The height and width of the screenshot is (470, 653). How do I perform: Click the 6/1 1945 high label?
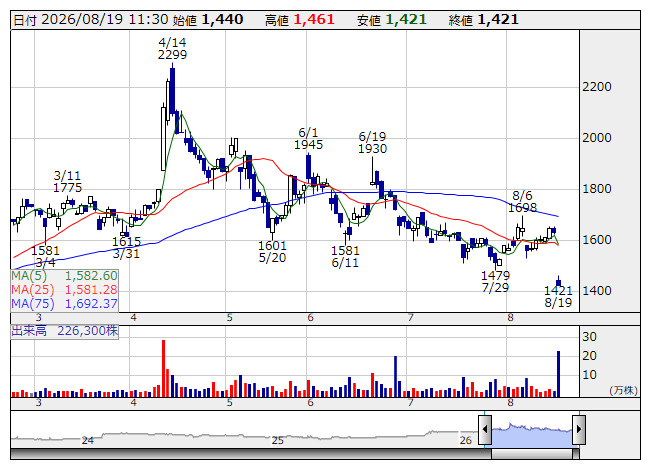[309, 139]
